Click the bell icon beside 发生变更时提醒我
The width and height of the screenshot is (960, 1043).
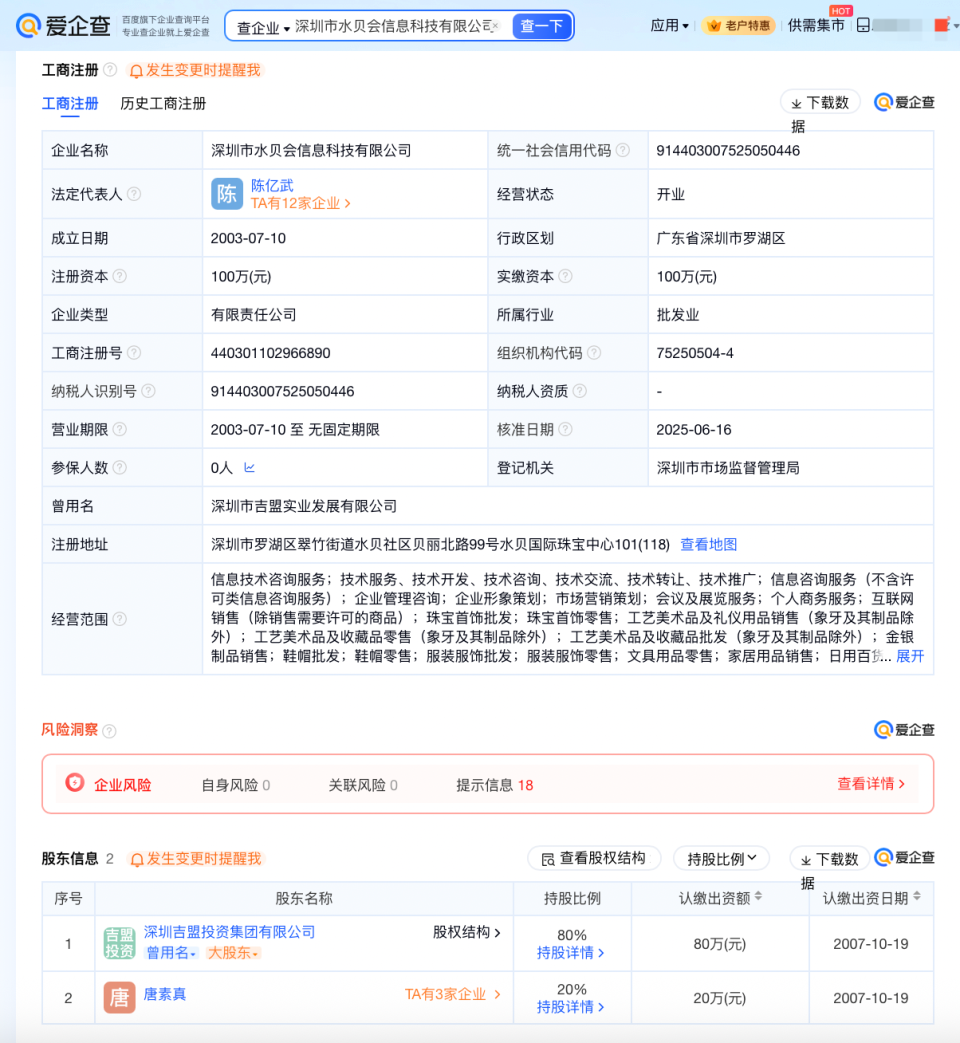pos(136,72)
